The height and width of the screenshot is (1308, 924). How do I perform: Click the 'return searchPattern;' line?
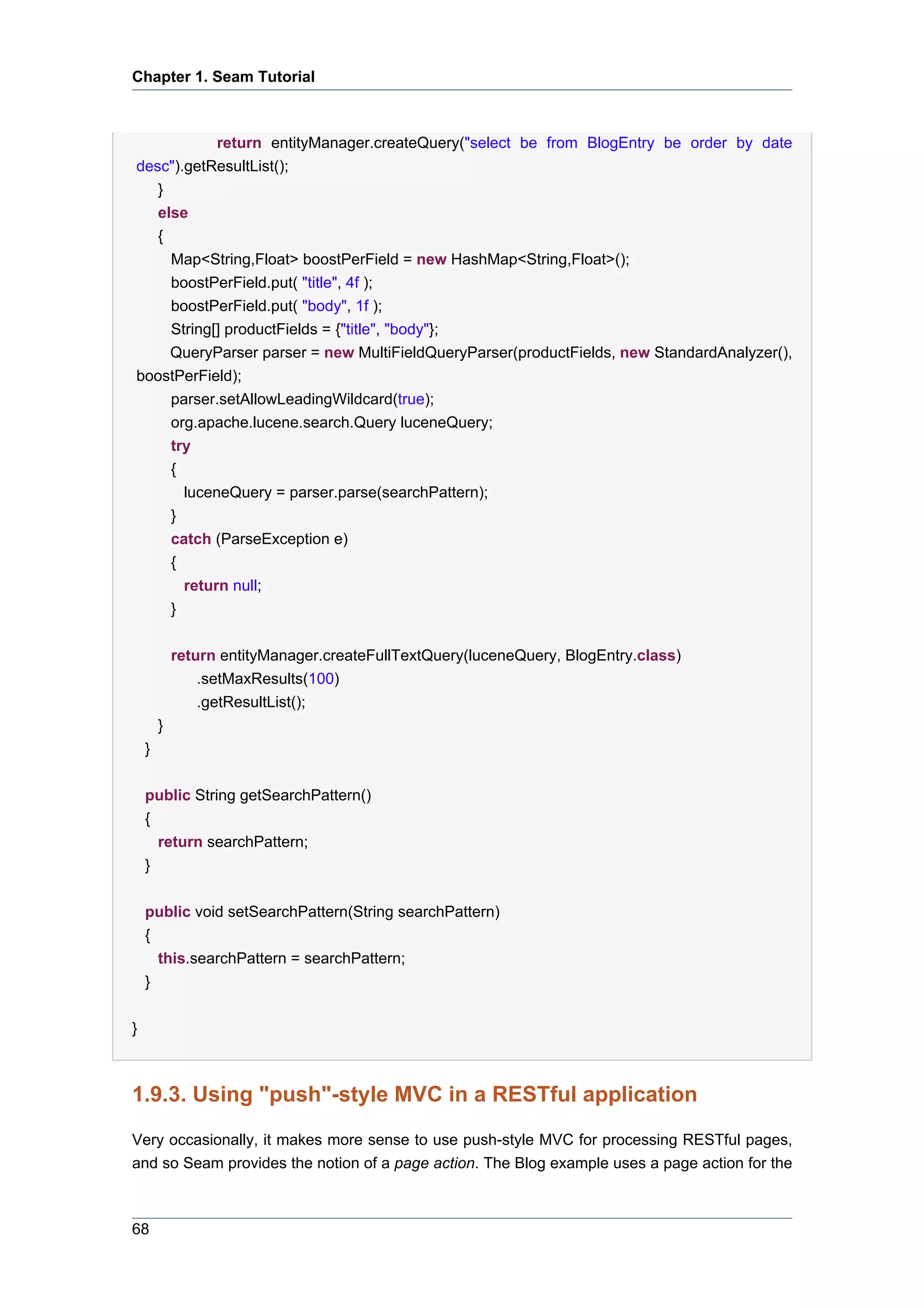pyautogui.click(x=232, y=842)
